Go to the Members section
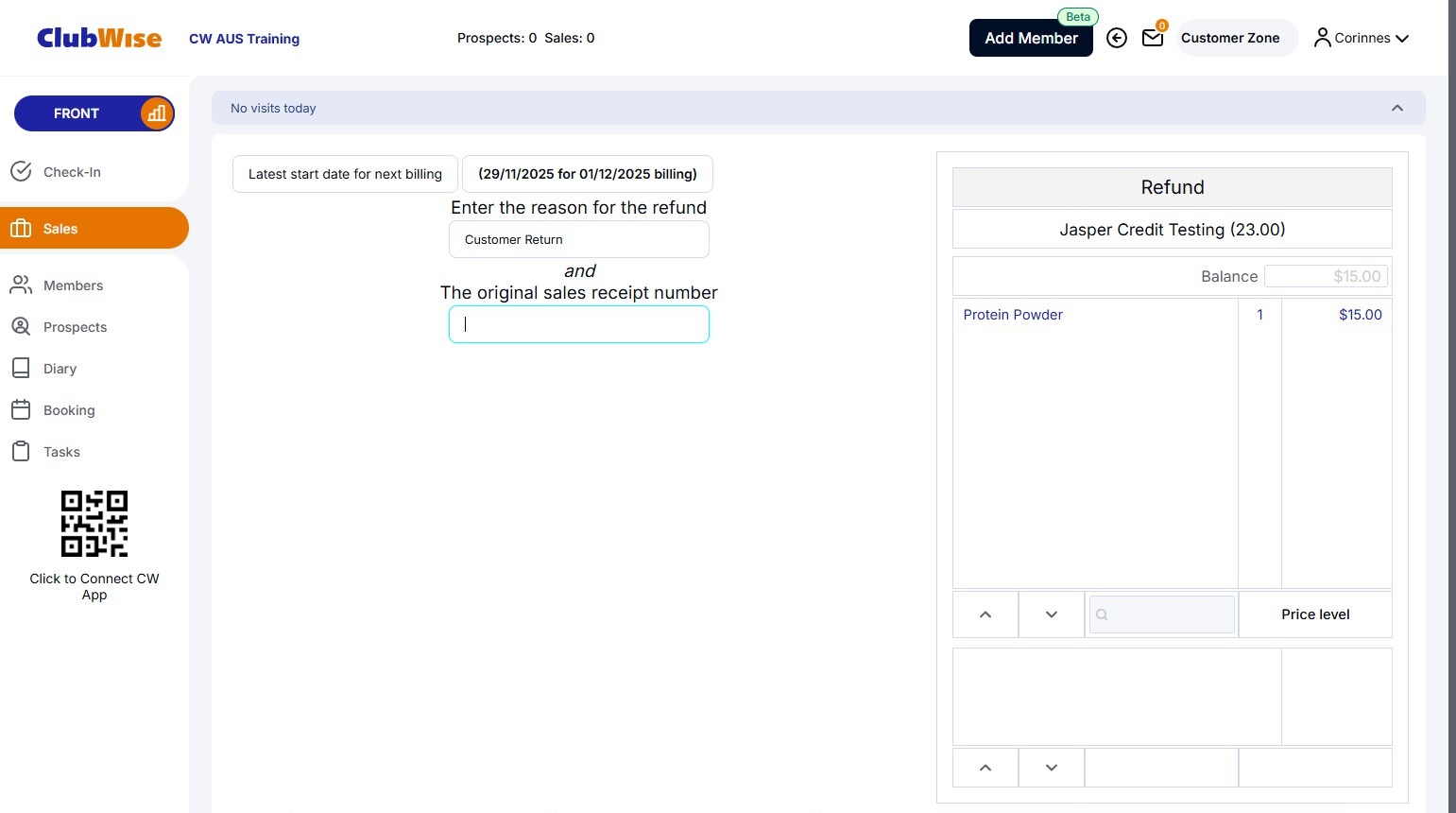Image resolution: width=1456 pixels, height=813 pixels. click(x=73, y=285)
